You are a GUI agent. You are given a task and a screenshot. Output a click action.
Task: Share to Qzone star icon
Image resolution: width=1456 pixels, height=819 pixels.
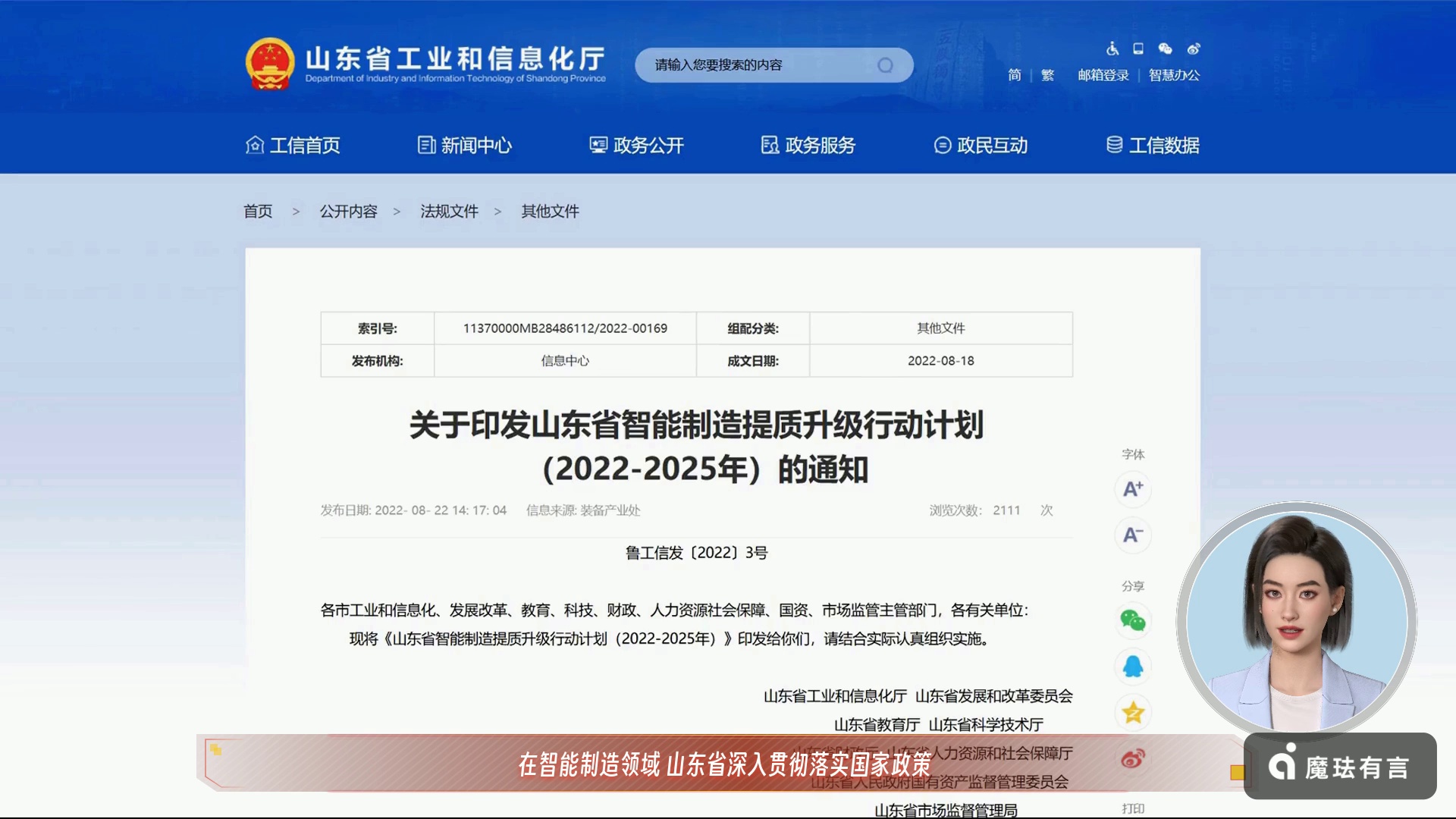pos(1133,713)
